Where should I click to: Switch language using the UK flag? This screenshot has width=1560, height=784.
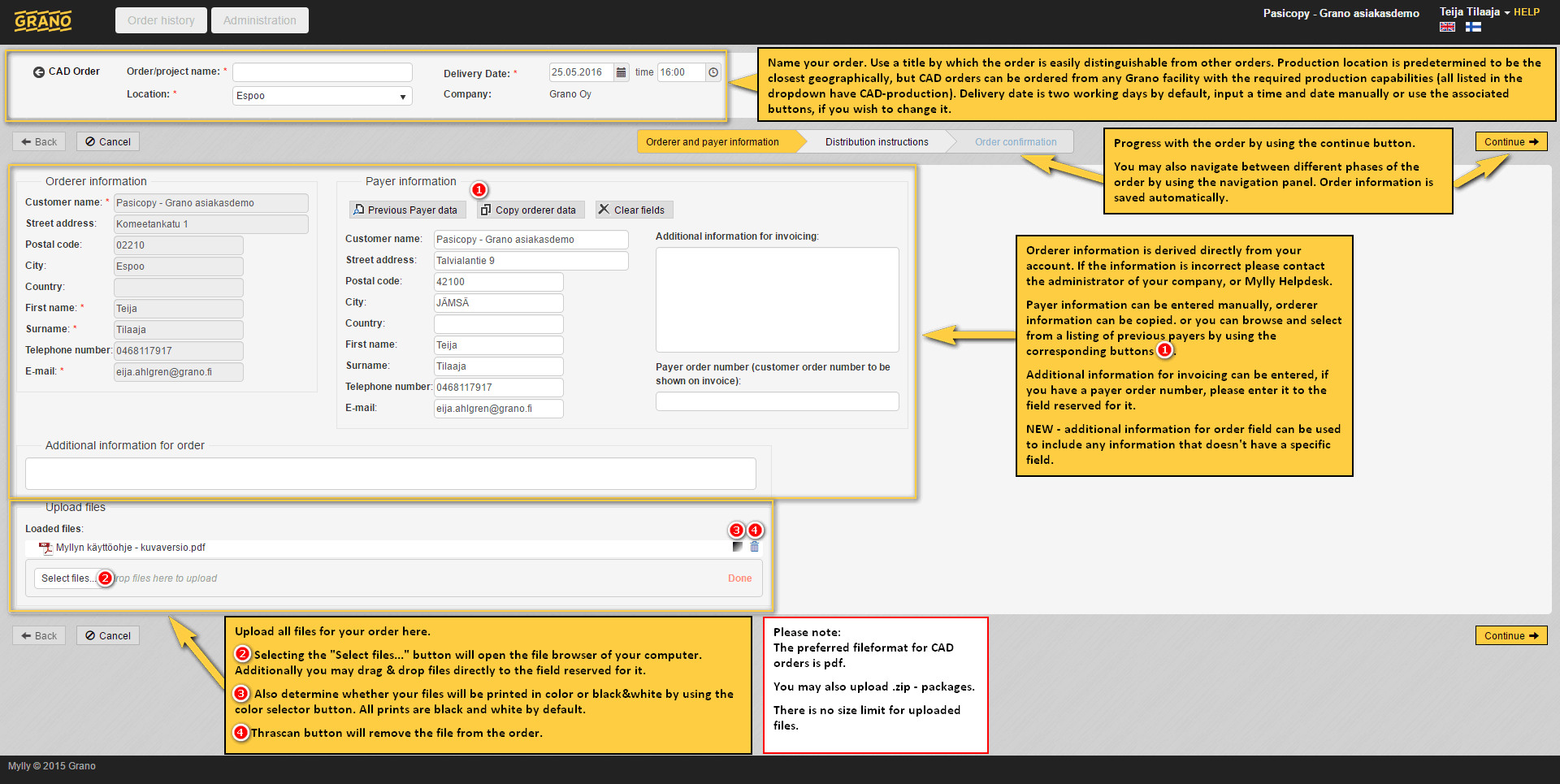tap(1447, 27)
